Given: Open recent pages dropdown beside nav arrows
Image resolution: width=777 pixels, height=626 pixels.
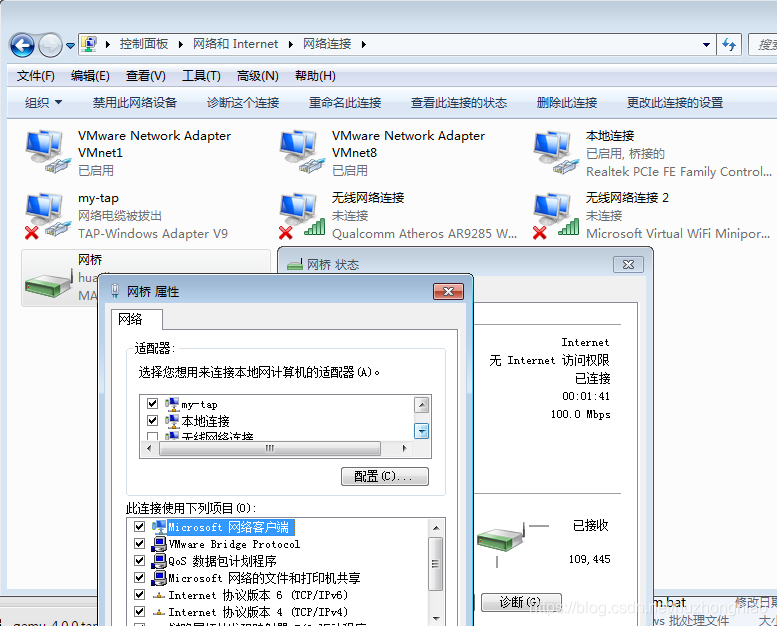Looking at the screenshot, I should click(70, 46).
